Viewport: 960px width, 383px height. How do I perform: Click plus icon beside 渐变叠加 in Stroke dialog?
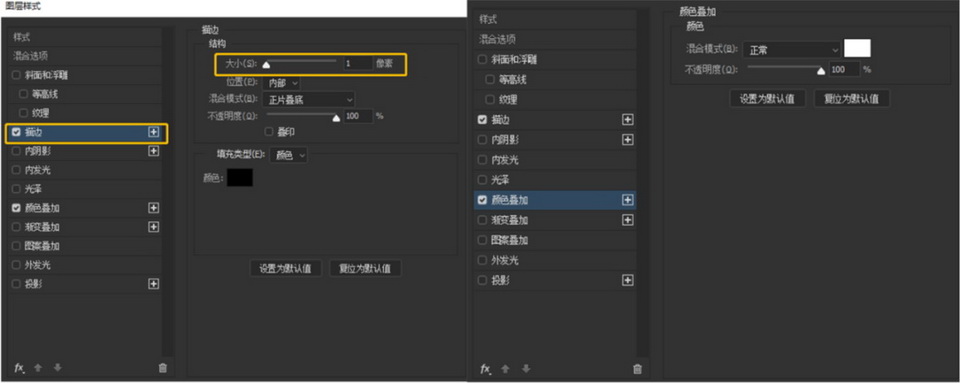(154, 227)
